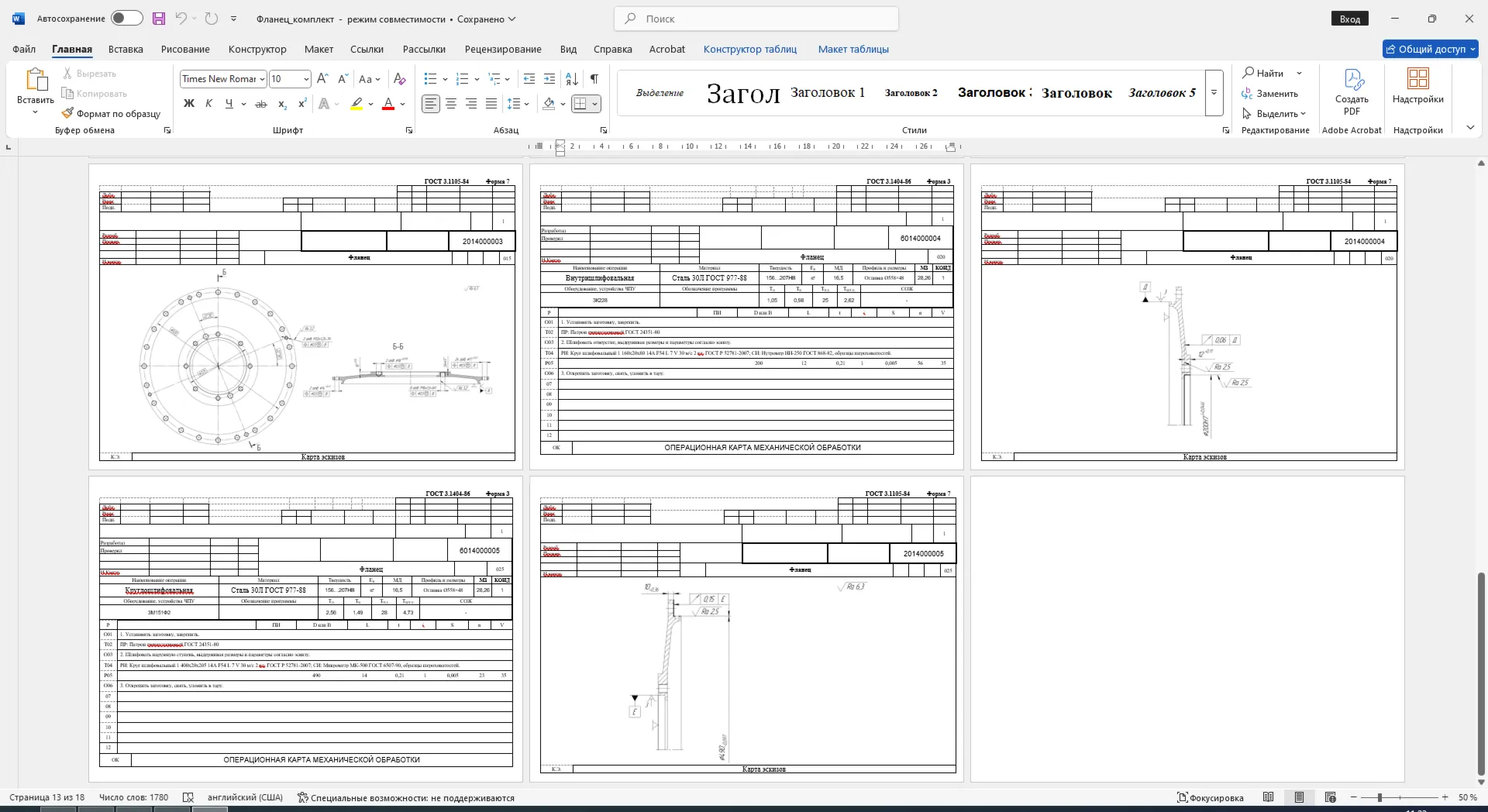1488x812 pixels.
Task: Click Create PDF Adobe Acrobat icon
Action: [1352, 92]
